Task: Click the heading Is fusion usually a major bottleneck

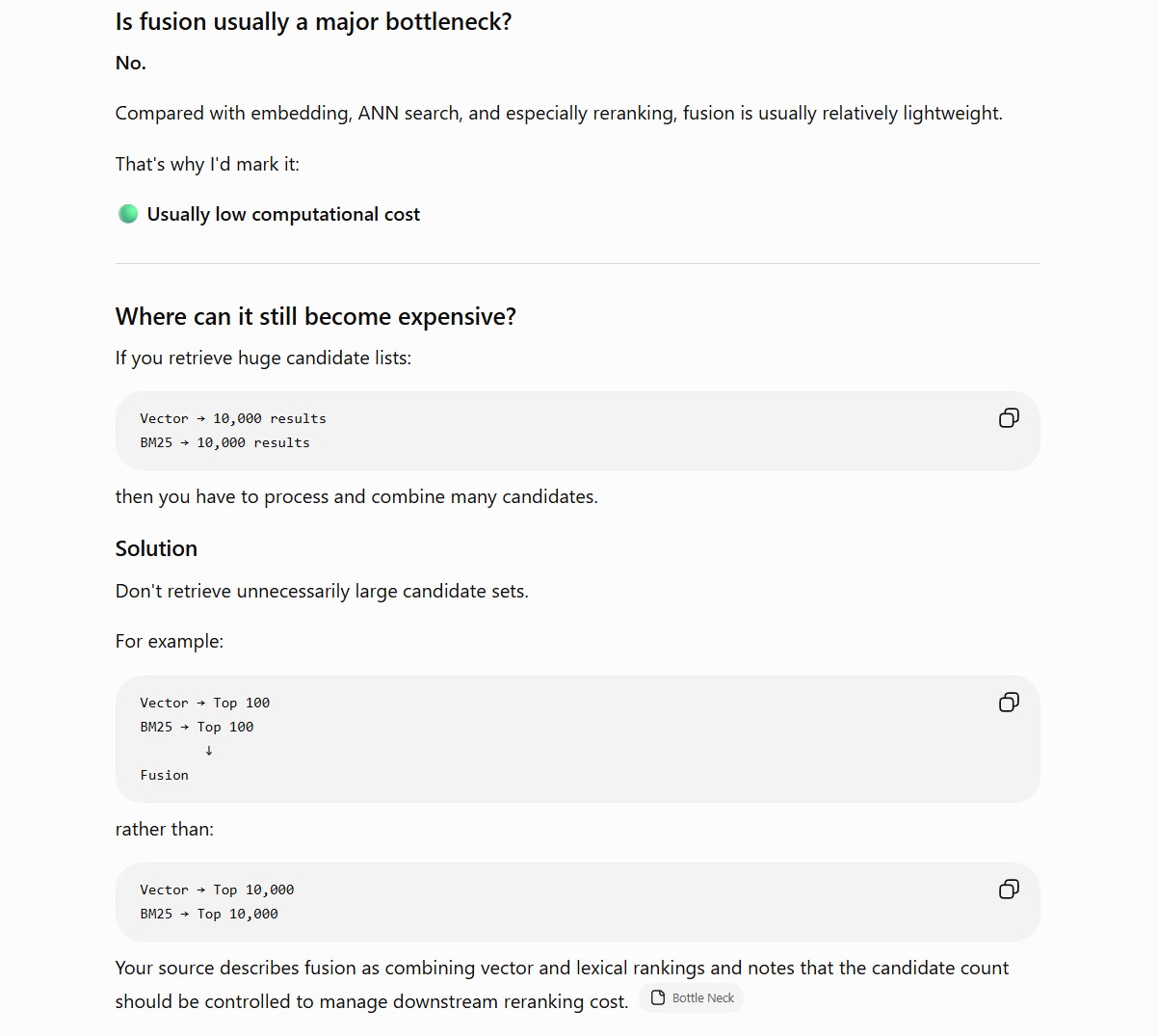Action: [x=313, y=22]
